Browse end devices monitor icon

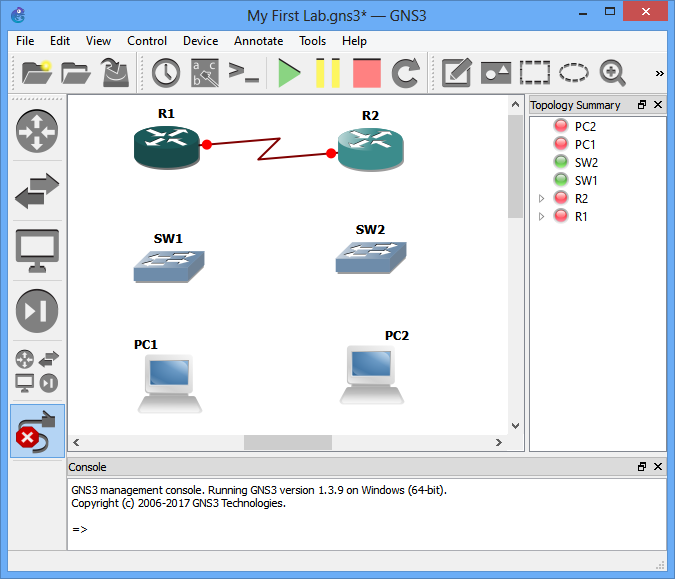(x=37, y=251)
